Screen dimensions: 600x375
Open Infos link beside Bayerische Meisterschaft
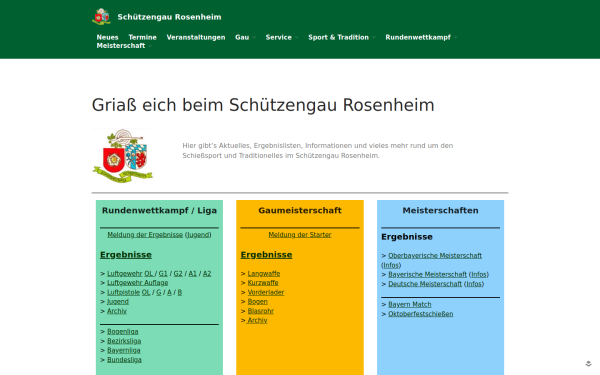click(479, 274)
